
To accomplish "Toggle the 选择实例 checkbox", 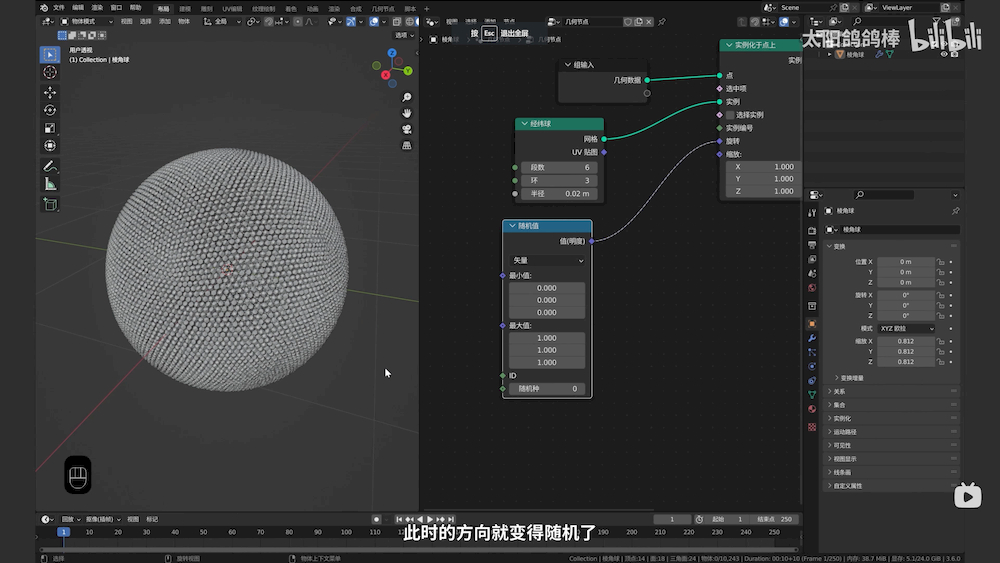I will (730, 115).
